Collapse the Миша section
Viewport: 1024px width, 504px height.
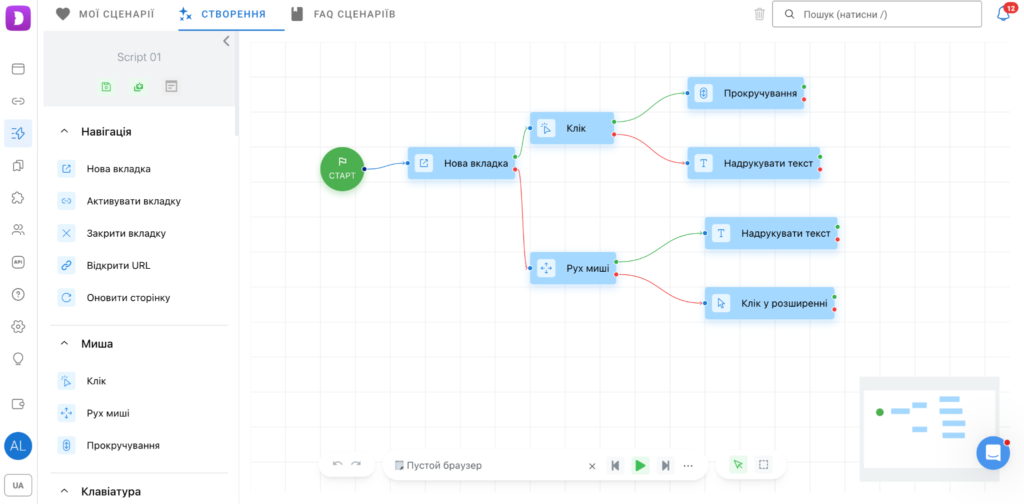coord(64,343)
